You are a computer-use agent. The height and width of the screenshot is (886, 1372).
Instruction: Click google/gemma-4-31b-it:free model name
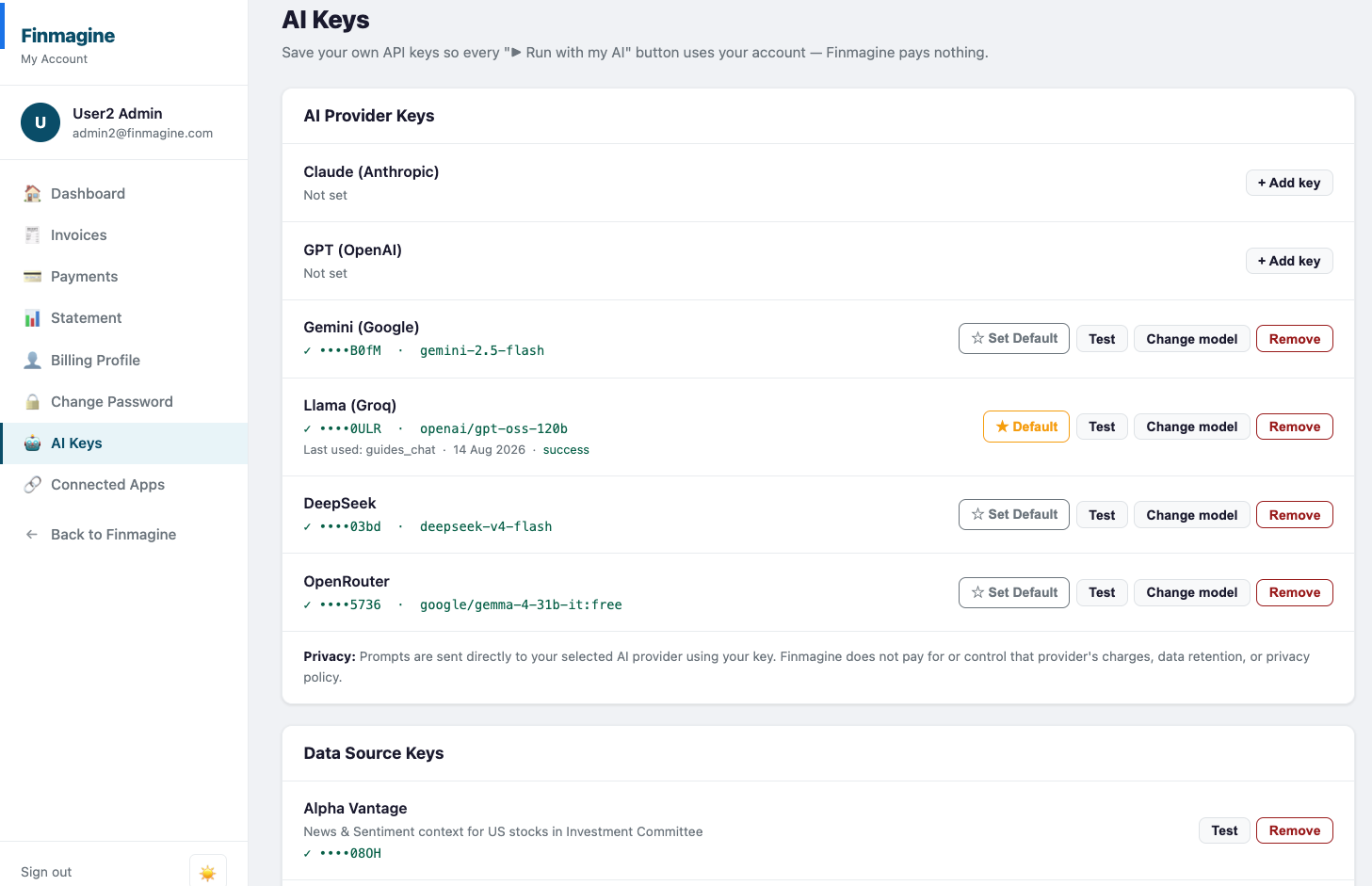click(521, 604)
